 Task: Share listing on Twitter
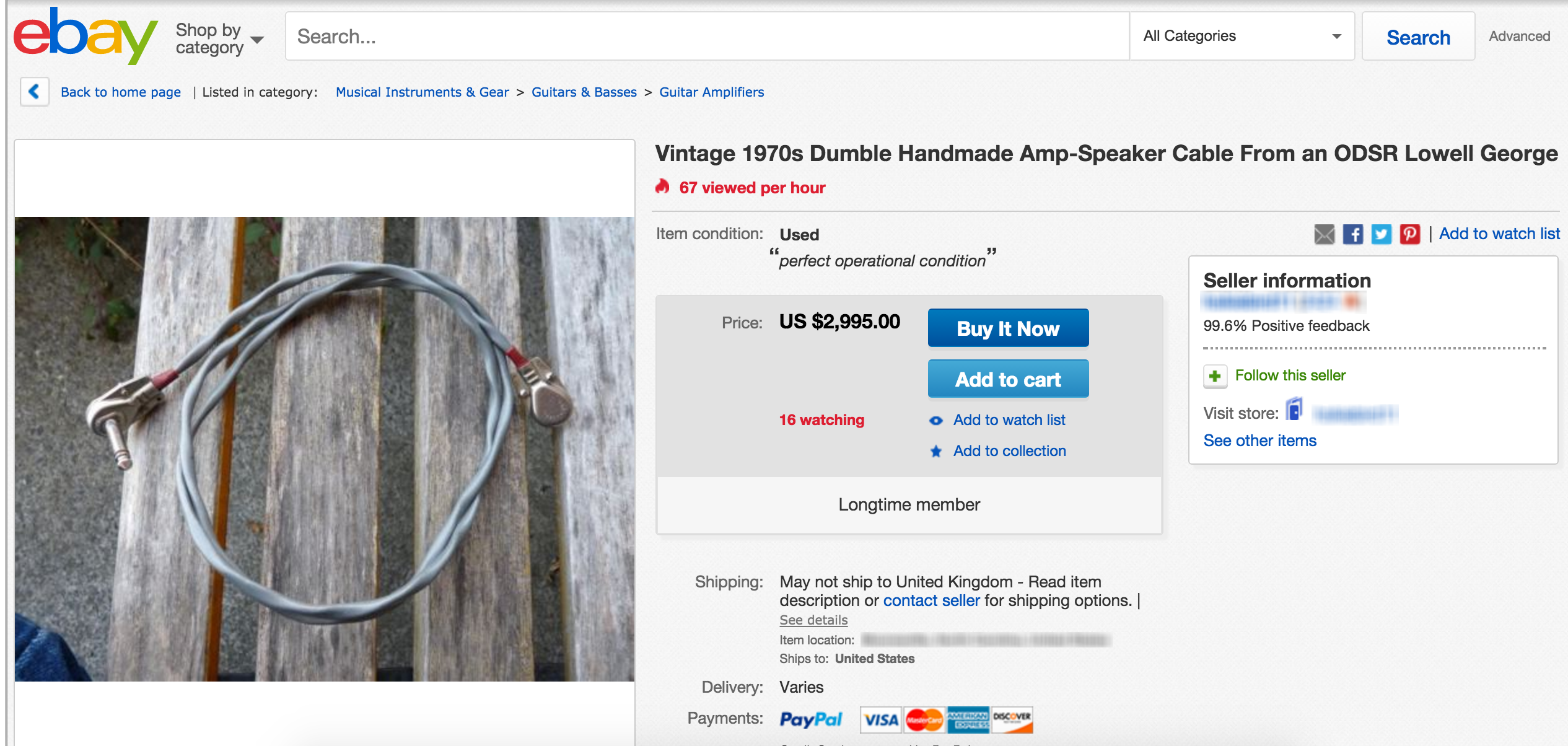point(1381,234)
